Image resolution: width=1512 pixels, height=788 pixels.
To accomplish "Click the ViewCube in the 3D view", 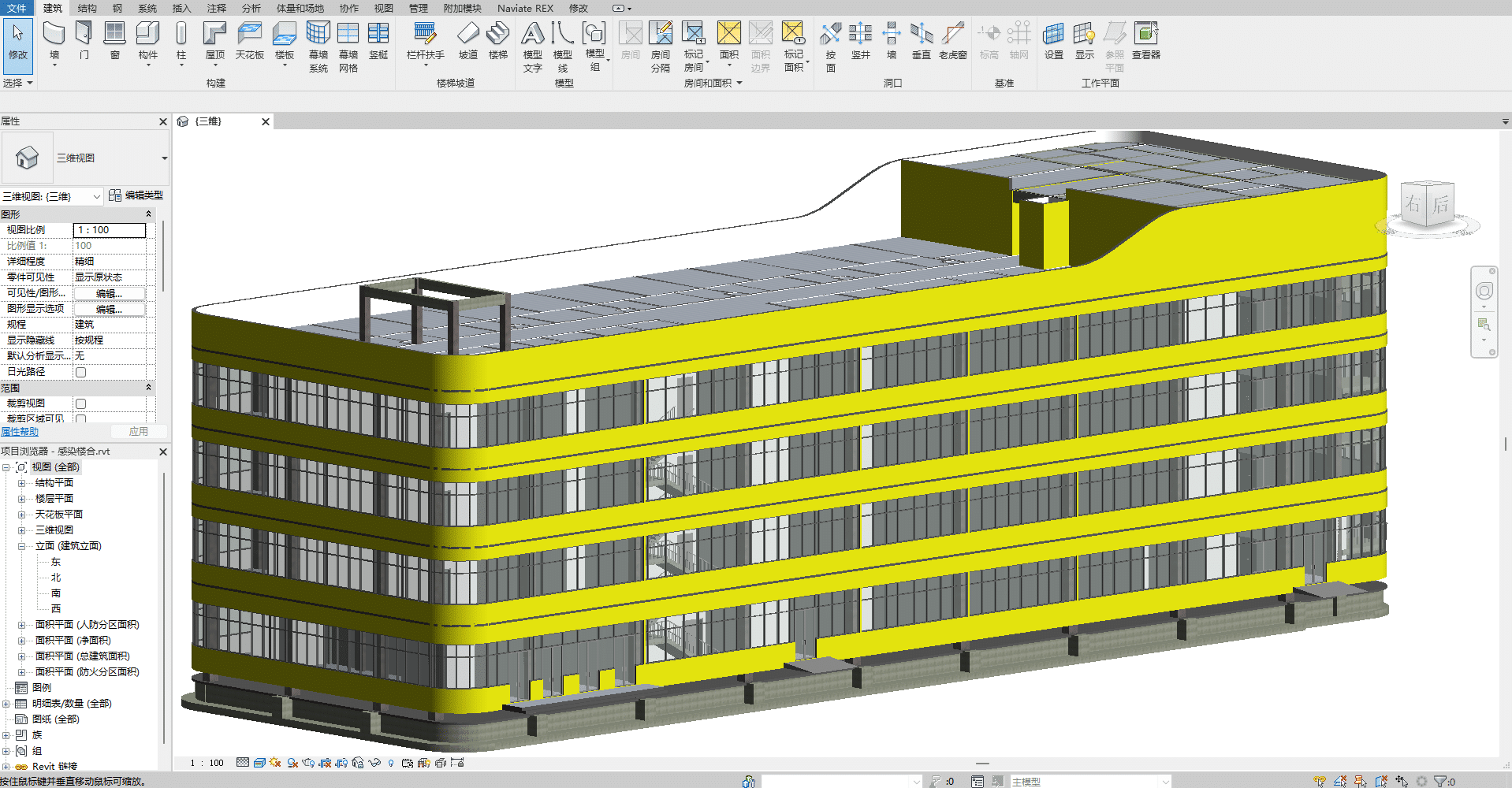I will pyautogui.click(x=1427, y=206).
